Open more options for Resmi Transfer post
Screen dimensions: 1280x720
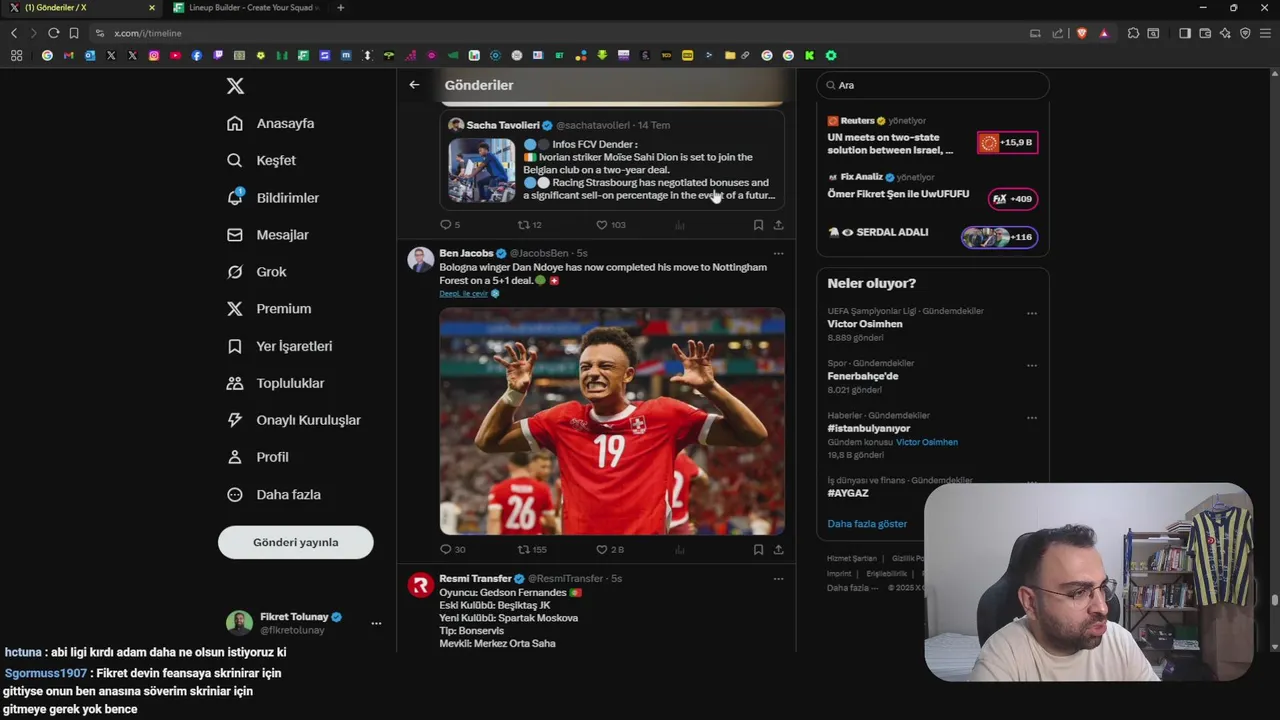pyautogui.click(x=778, y=578)
